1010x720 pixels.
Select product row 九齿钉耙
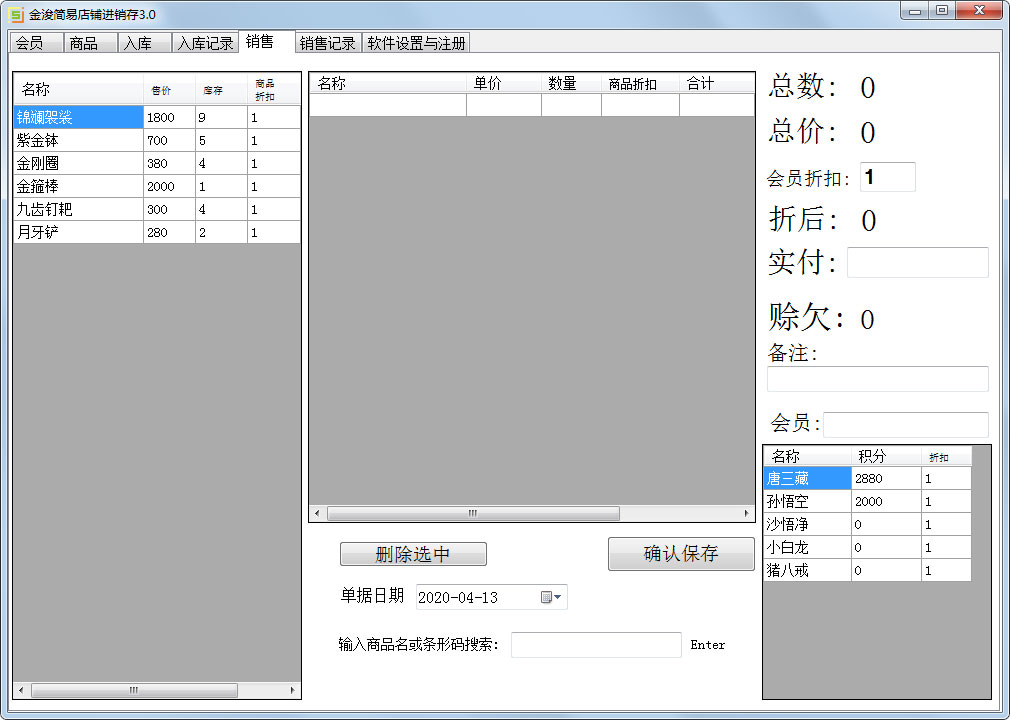point(157,209)
